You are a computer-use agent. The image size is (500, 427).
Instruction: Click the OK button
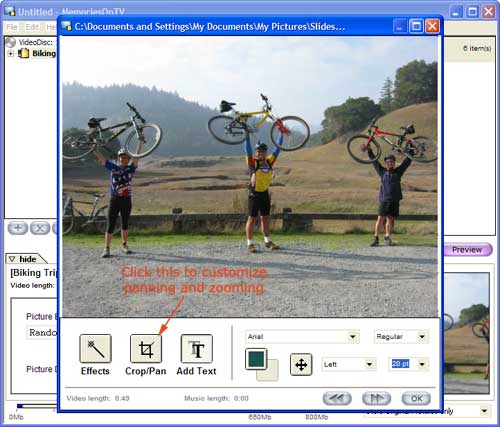pos(416,398)
